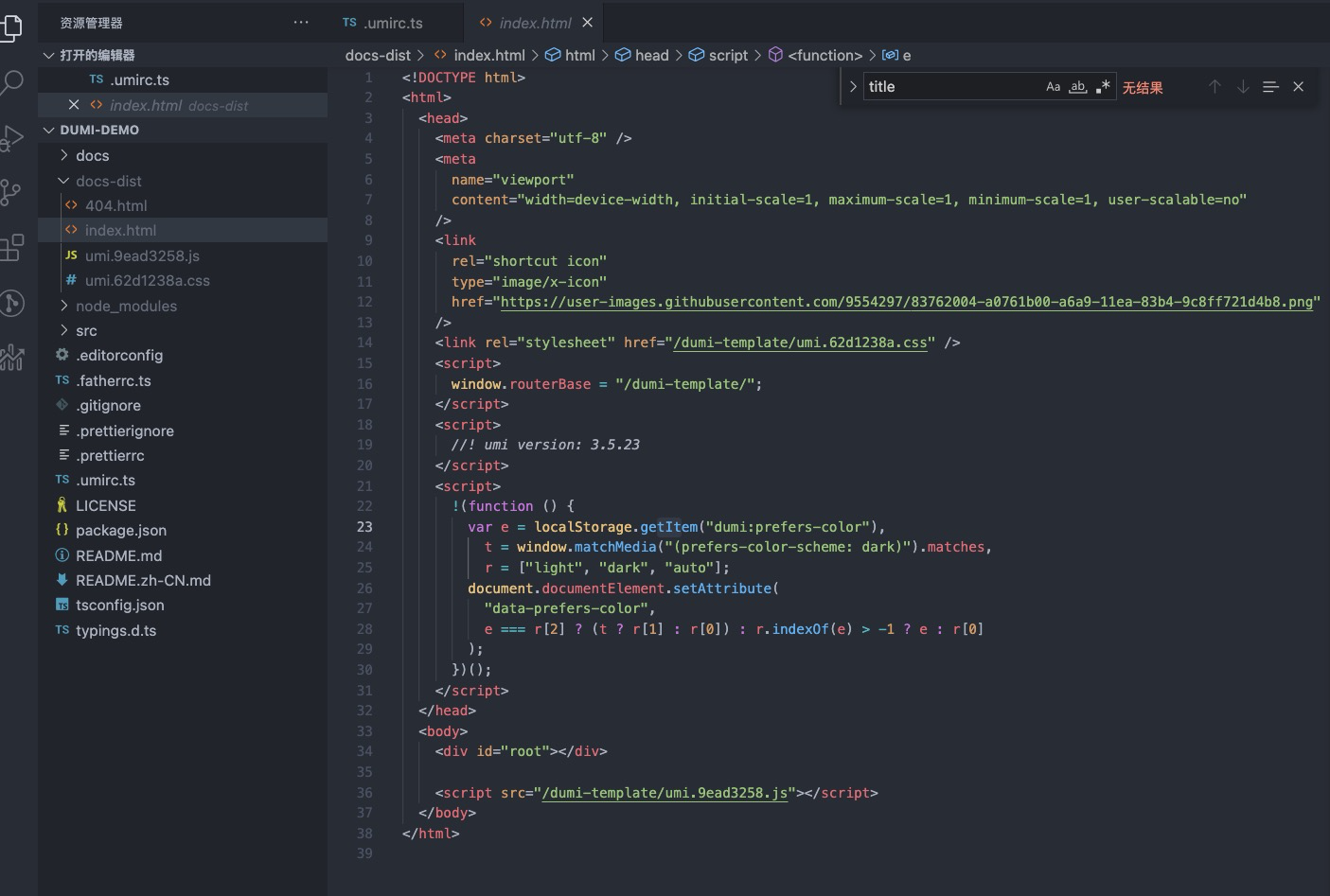This screenshot has width=1330, height=896.
Task: Select index.html in docs-dist folder
Action: [183, 230]
